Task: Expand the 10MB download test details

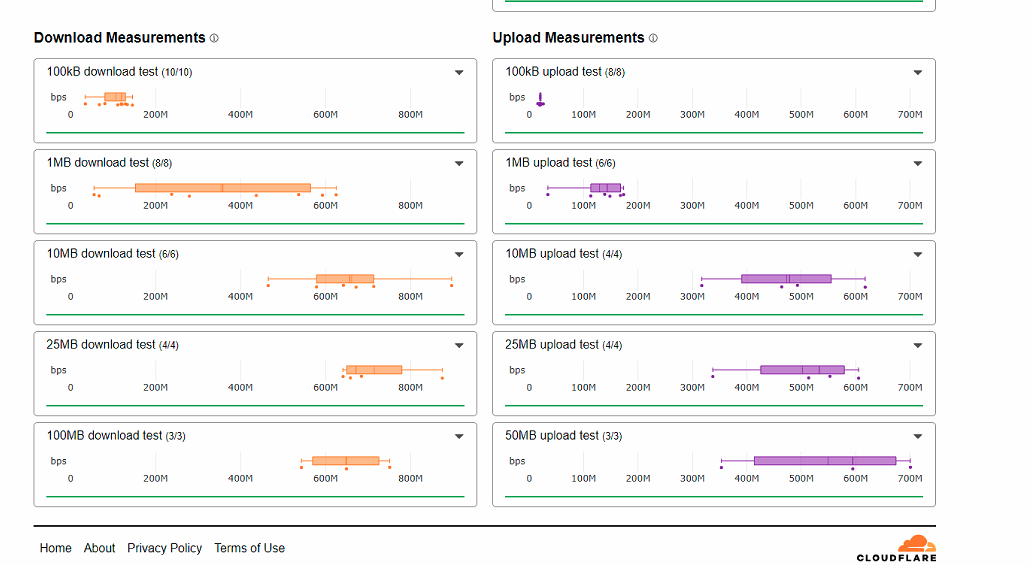Action: (459, 254)
